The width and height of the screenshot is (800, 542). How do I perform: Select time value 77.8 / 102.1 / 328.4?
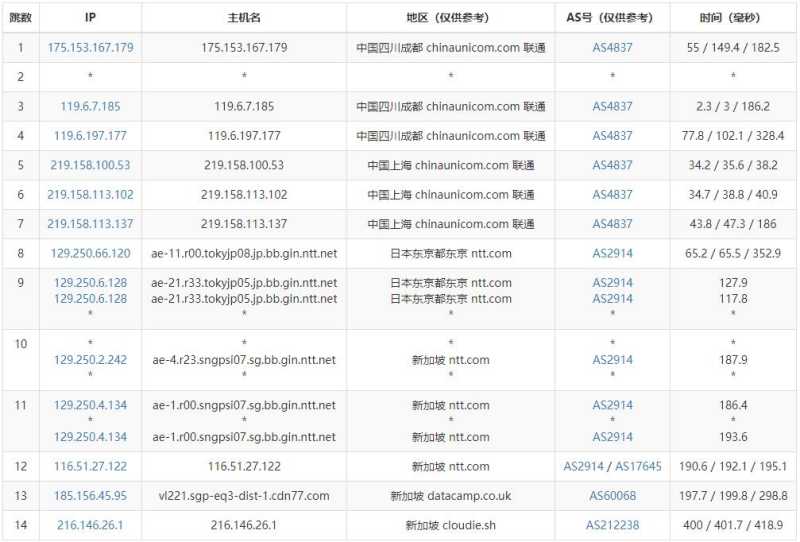click(x=733, y=136)
